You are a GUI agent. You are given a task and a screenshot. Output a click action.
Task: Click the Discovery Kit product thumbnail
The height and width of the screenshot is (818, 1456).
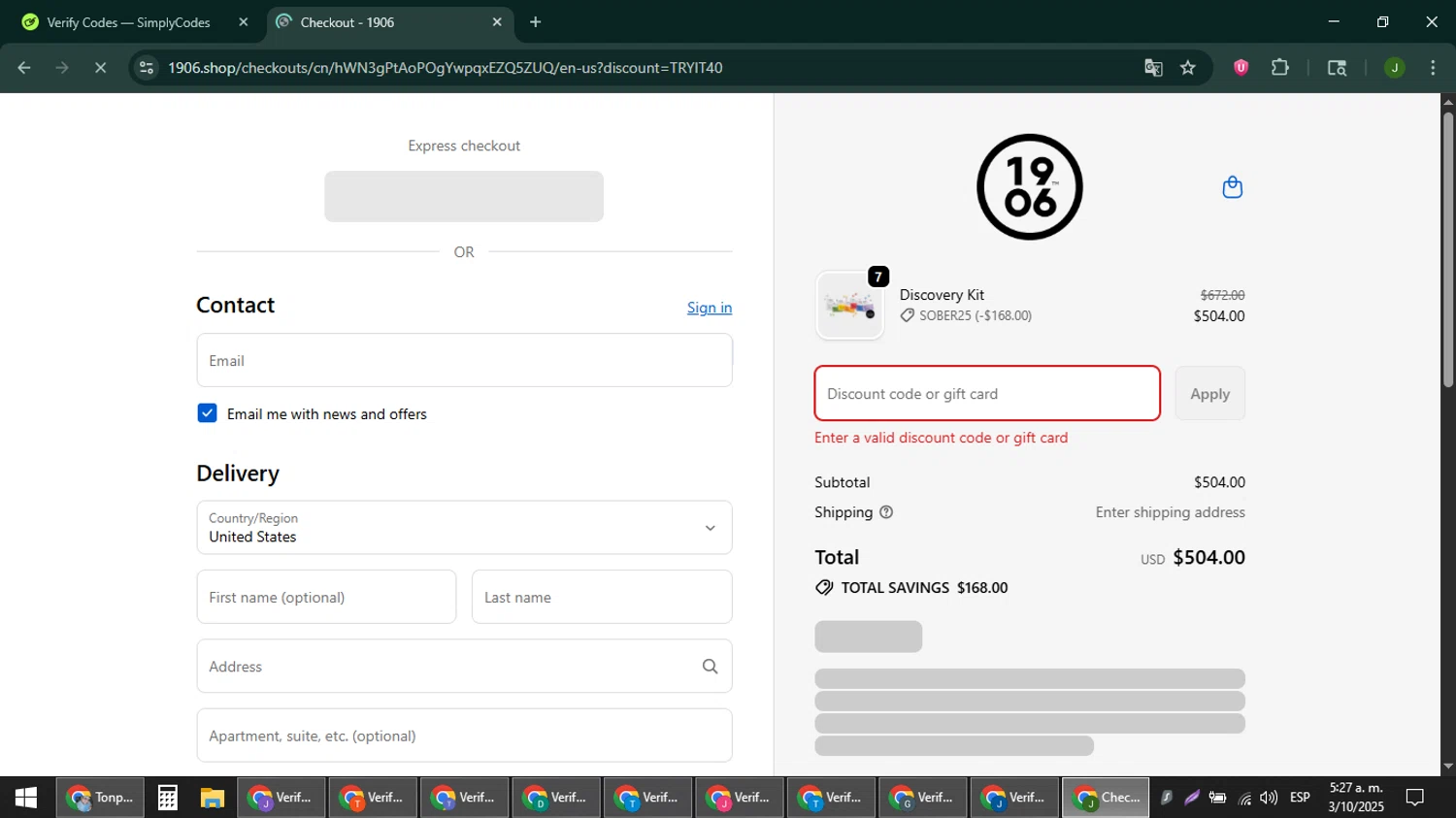(850, 306)
